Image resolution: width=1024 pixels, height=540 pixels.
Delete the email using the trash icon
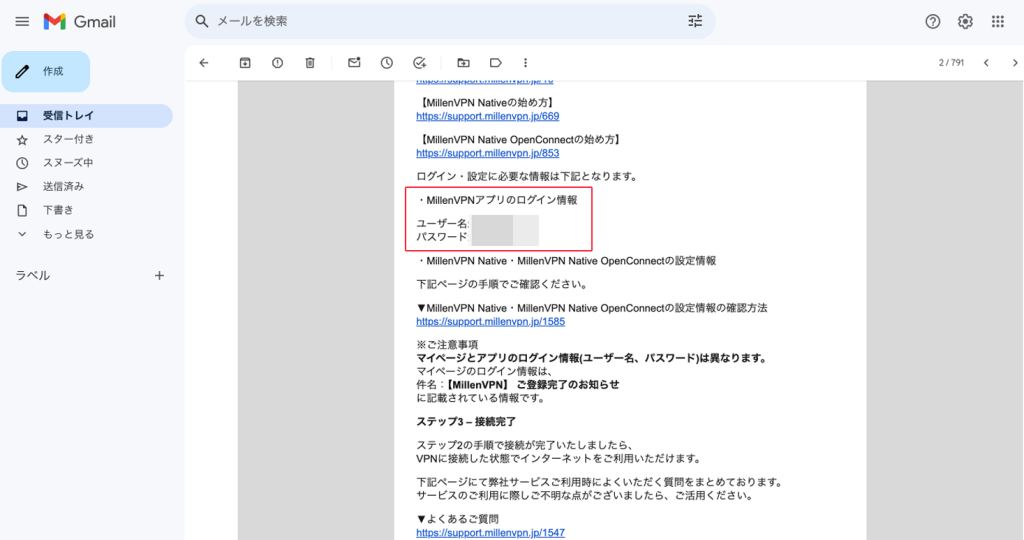310,63
